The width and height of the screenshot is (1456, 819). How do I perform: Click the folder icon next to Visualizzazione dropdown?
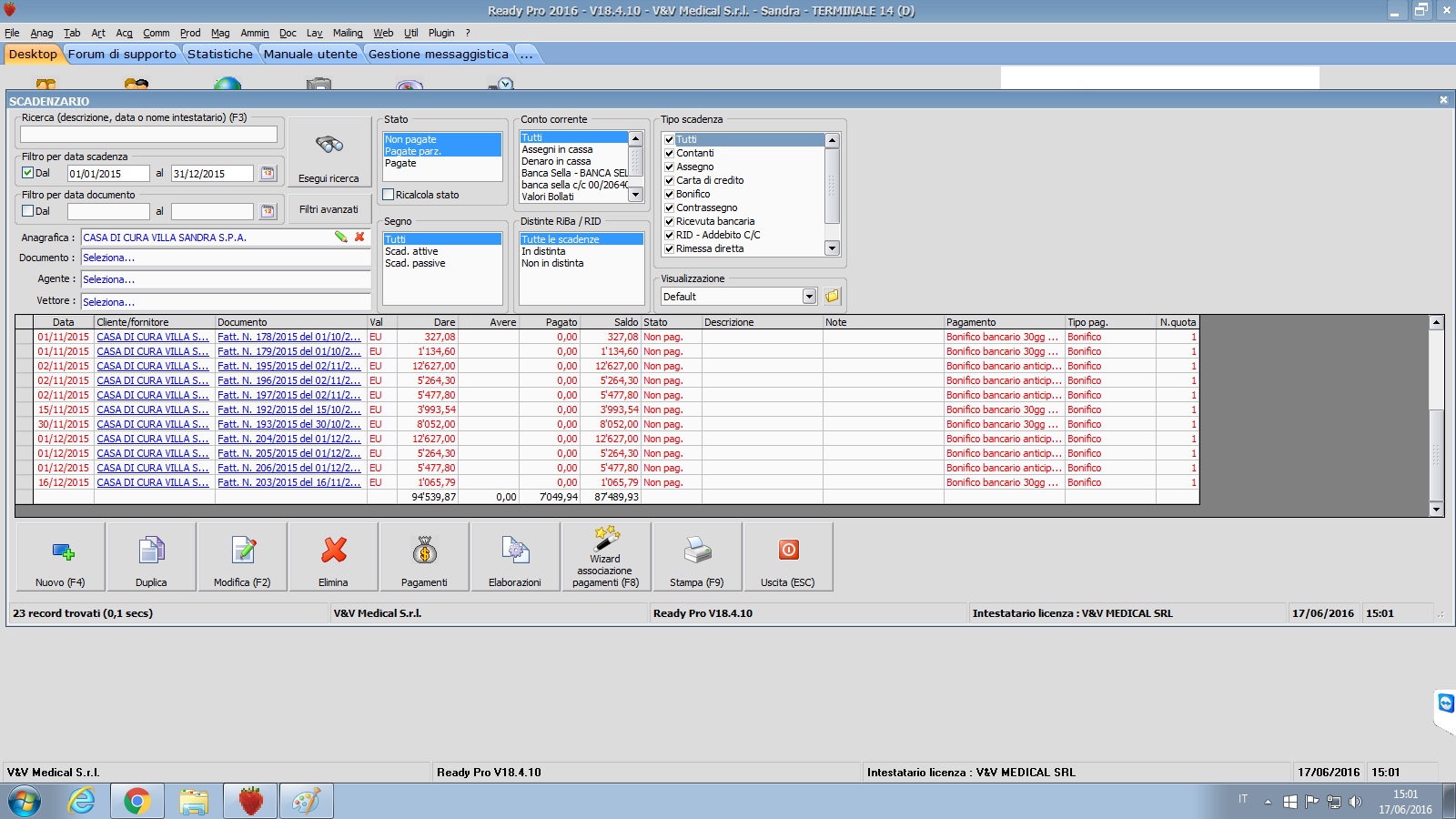(832, 296)
